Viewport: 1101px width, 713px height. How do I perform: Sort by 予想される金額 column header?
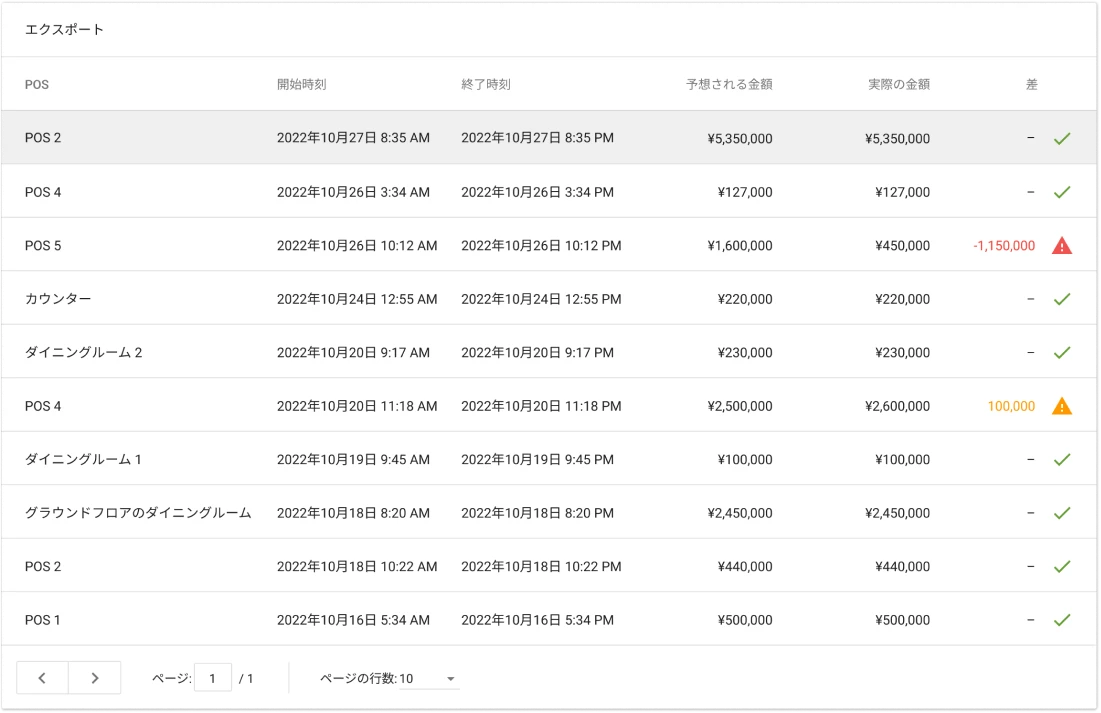pos(728,84)
